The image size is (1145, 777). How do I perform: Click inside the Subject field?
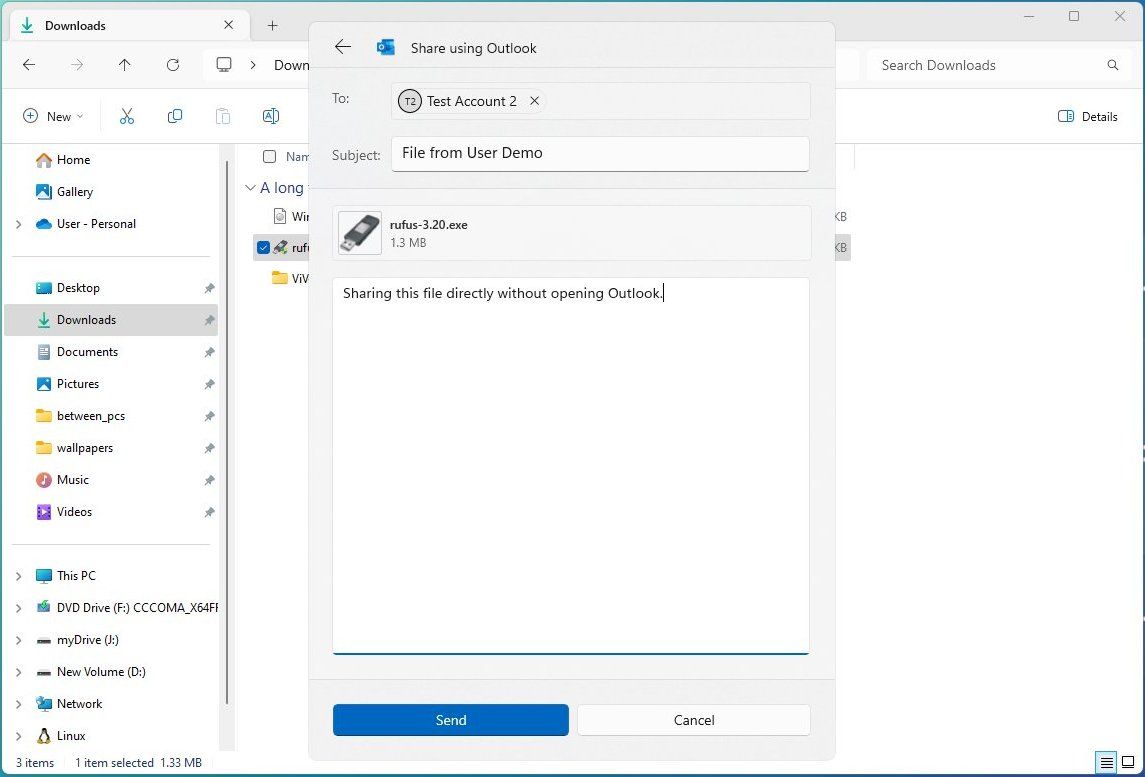point(600,153)
